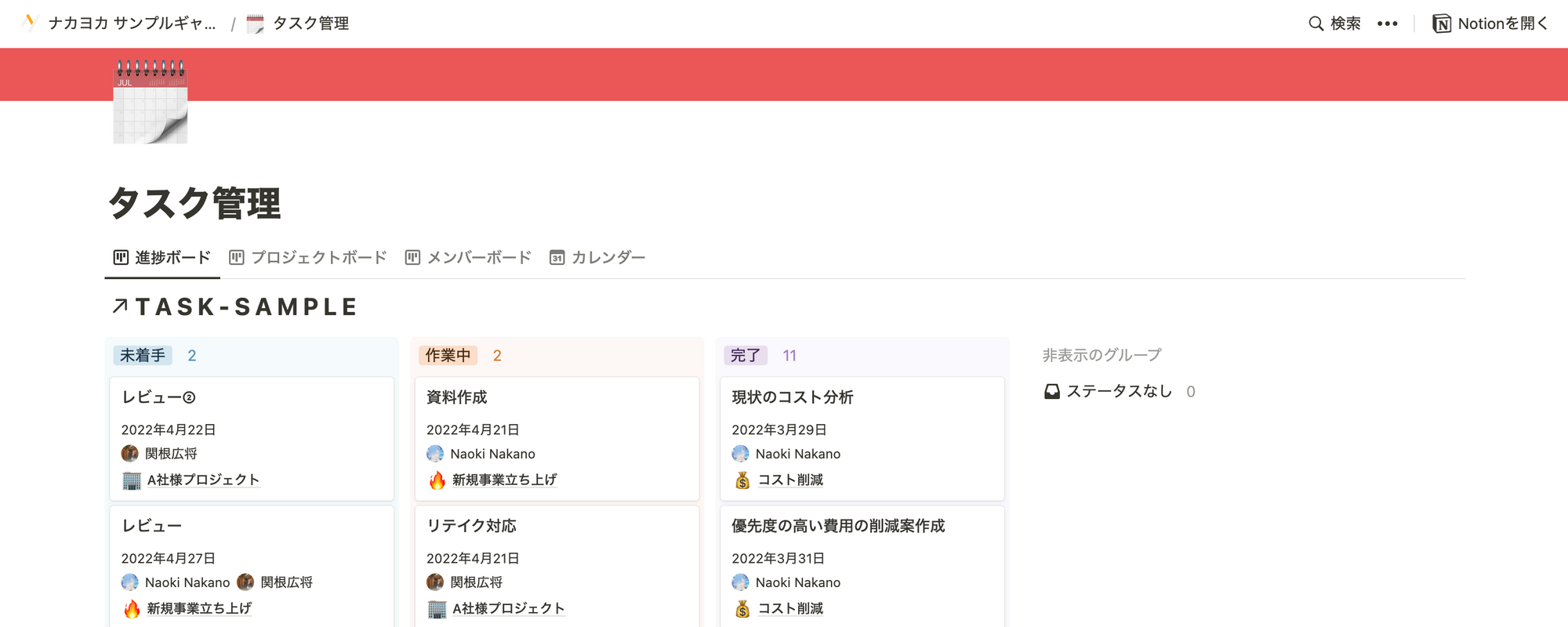This screenshot has height=627, width=1568.
Task: Click money bag icon on 現状のコスト分析 card
Action: 742,480
